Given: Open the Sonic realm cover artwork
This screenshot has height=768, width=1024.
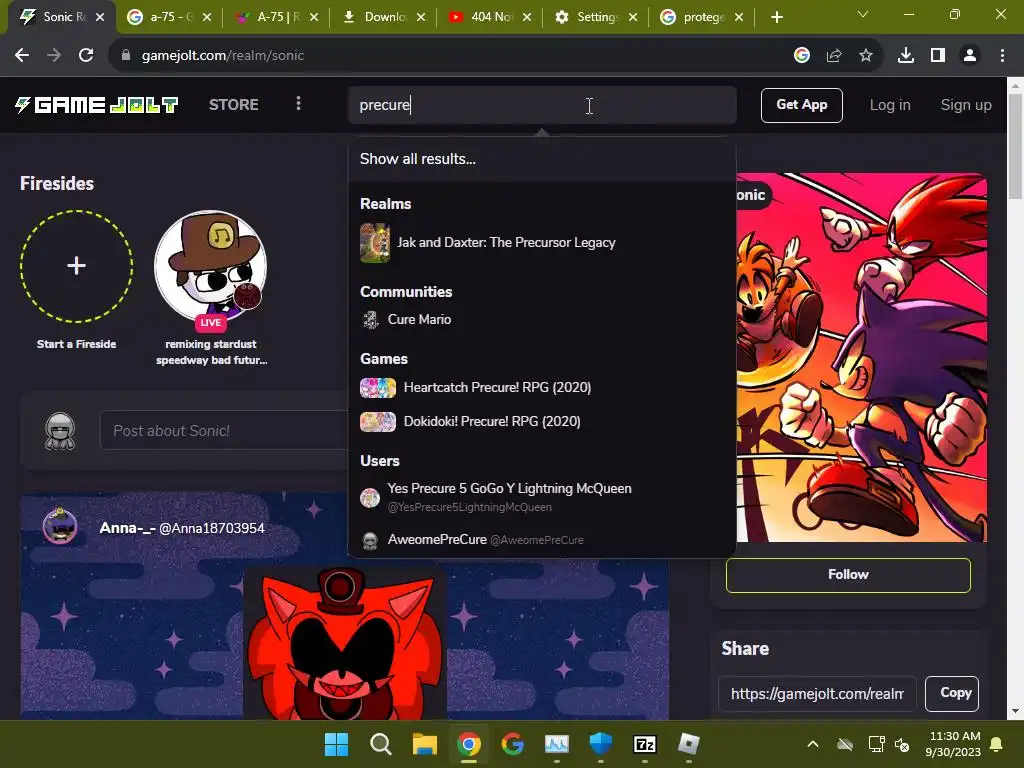Looking at the screenshot, I should (861, 357).
